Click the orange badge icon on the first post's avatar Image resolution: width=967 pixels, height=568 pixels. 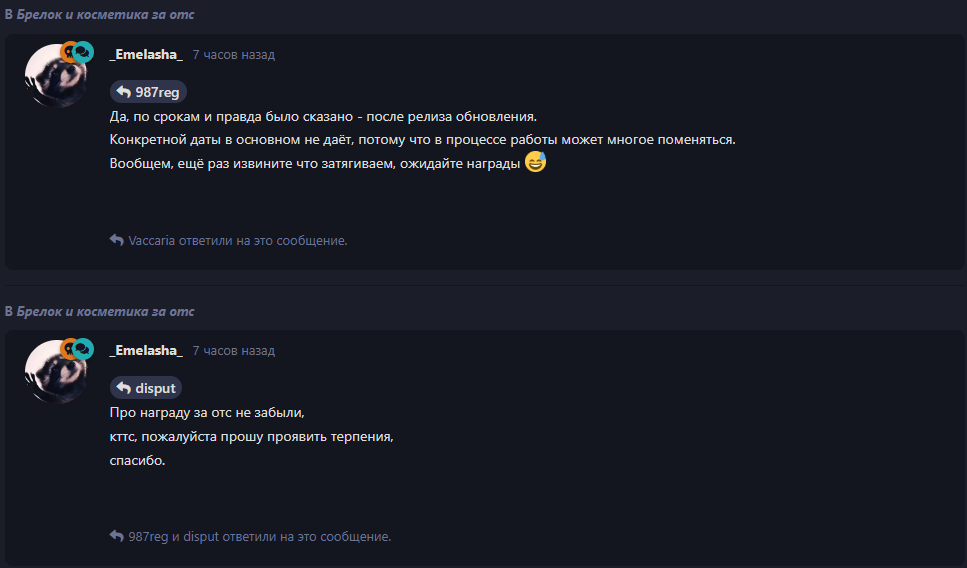point(68,52)
